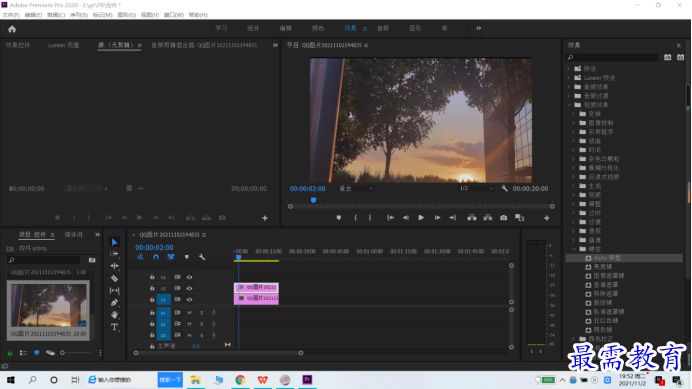692x389 pixels.
Task: Step back one frame in Program Monitor
Action: point(406,218)
